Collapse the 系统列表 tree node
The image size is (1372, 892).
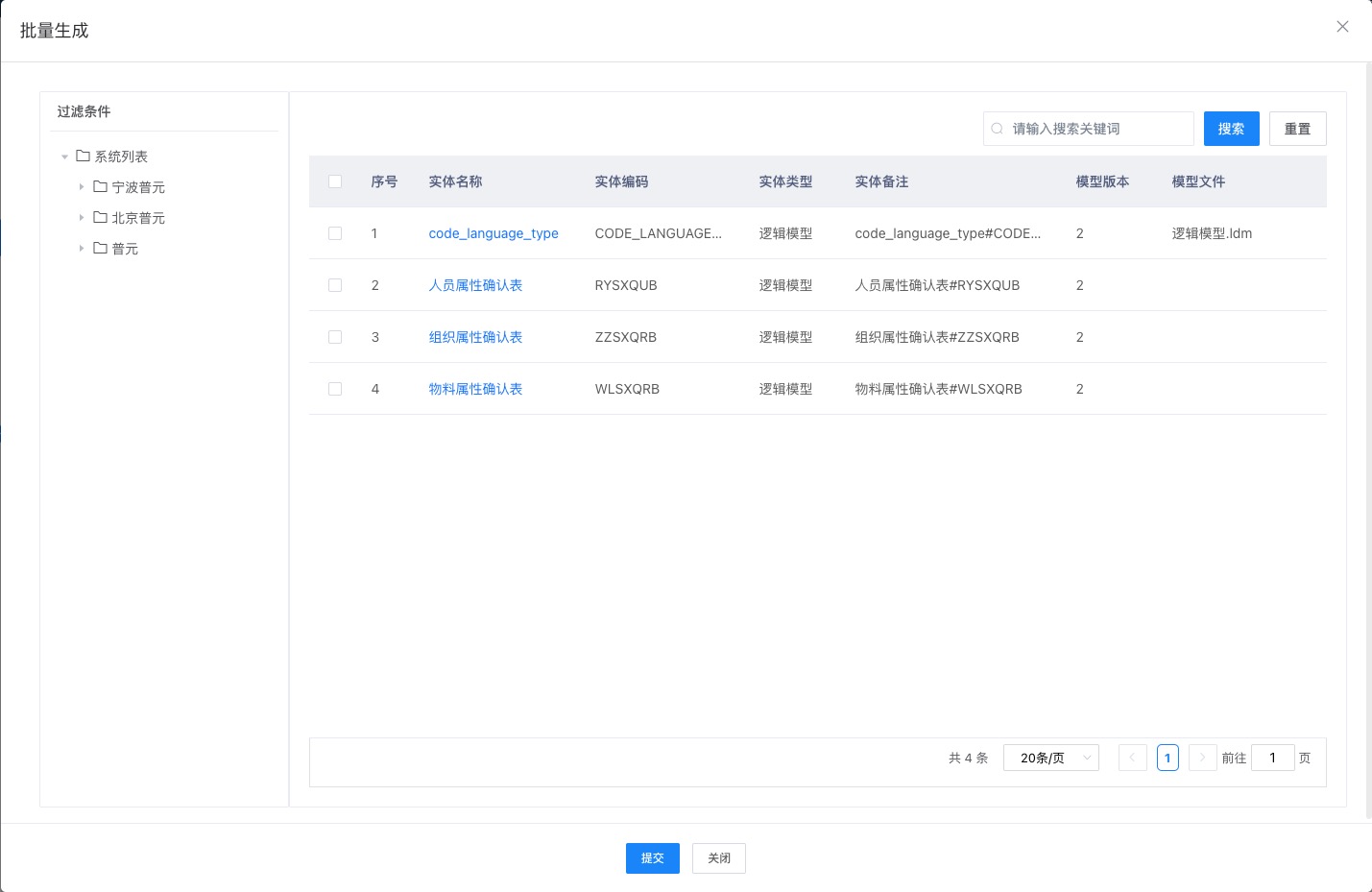click(65, 156)
